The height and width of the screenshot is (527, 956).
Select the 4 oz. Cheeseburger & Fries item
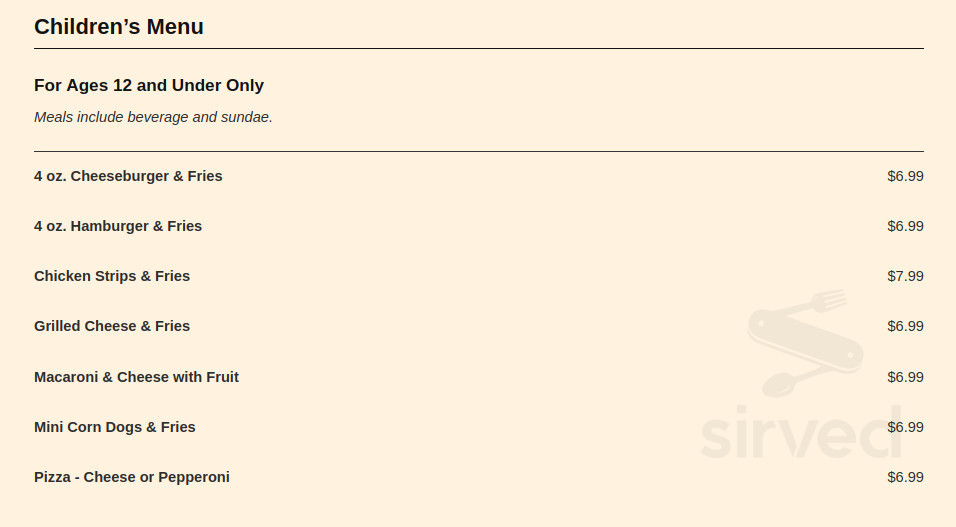point(128,176)
